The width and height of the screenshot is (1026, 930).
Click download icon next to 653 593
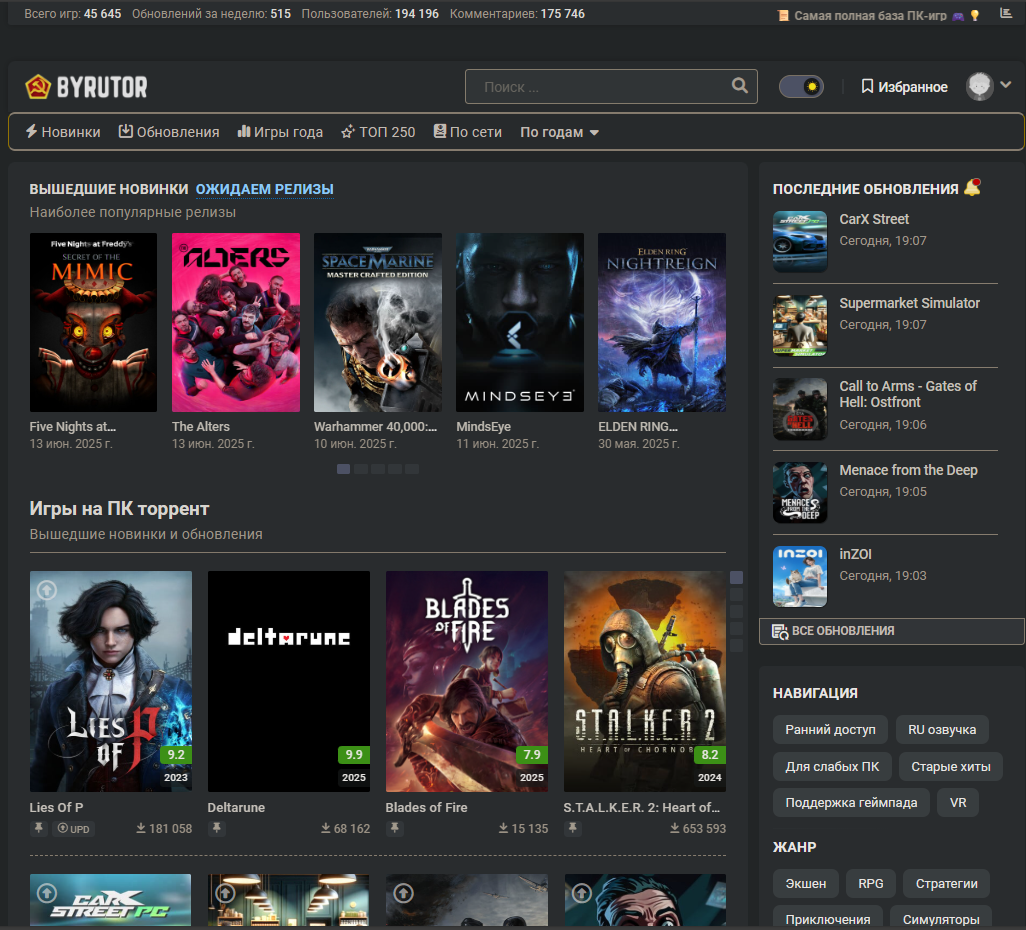(x=675, y=828)
